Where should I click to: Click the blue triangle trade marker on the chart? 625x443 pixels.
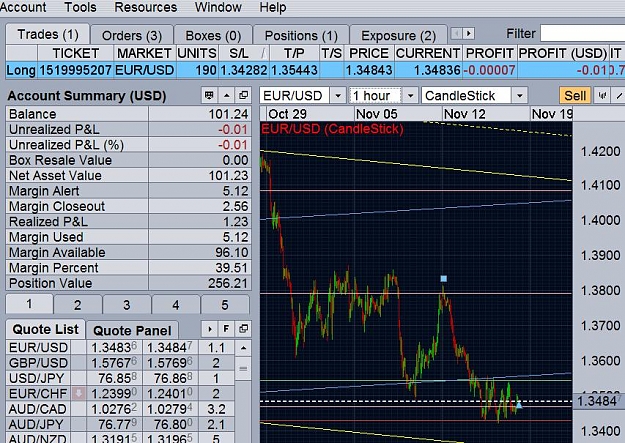(x=519, y=405)
